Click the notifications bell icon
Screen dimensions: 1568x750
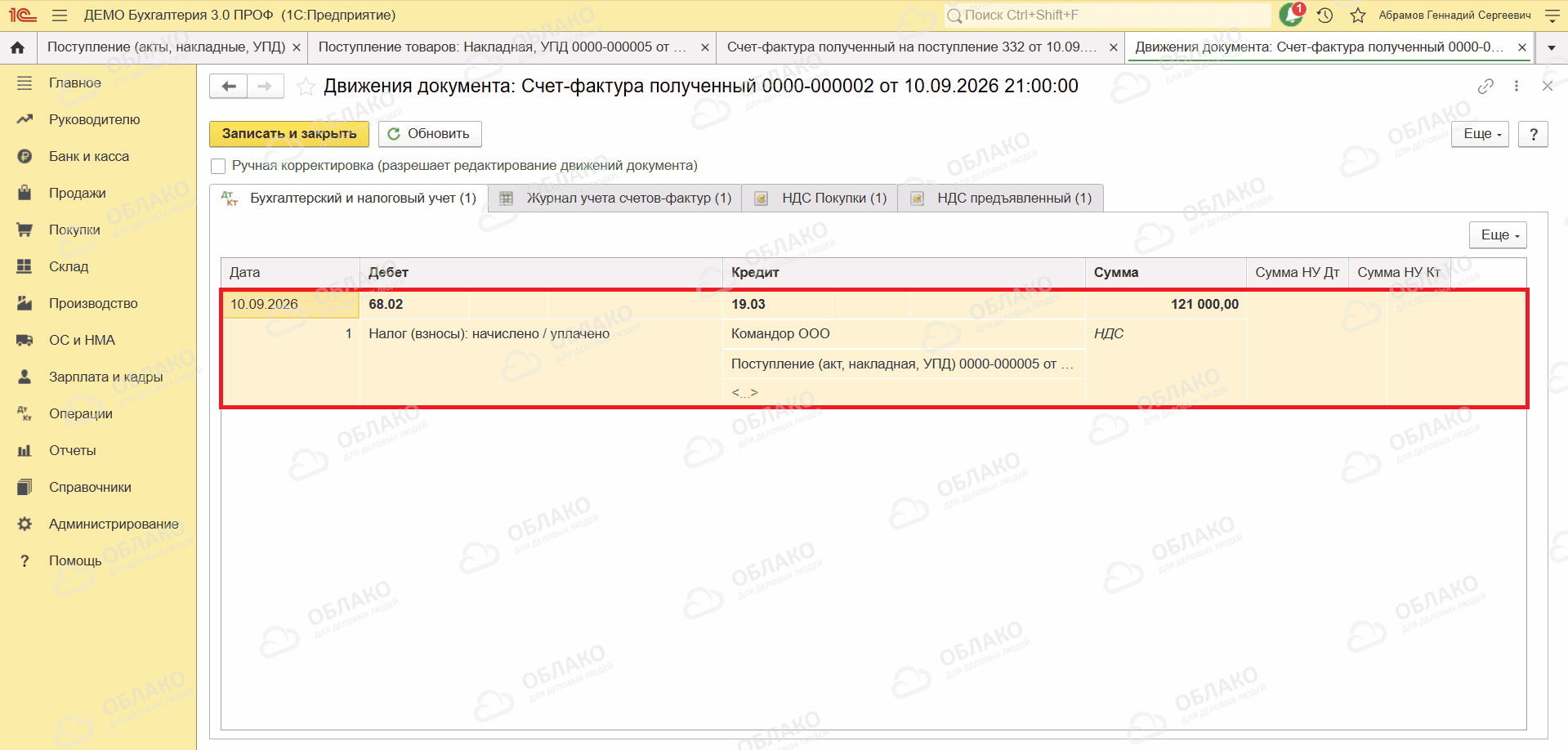[x=1292, y=14]
